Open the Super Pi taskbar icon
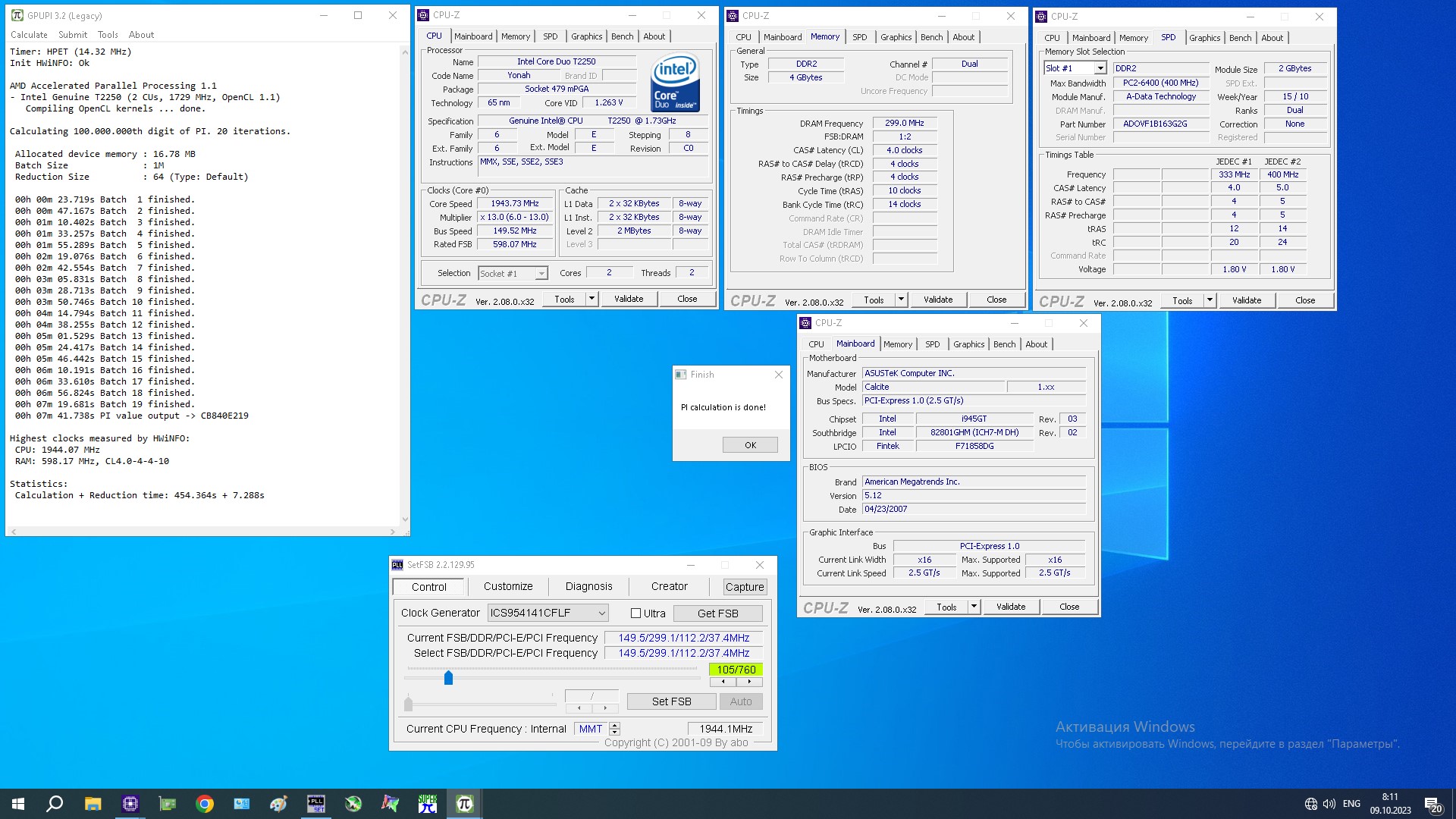The height and width of the screenshot is (819, 1456). tap(428, 804)
